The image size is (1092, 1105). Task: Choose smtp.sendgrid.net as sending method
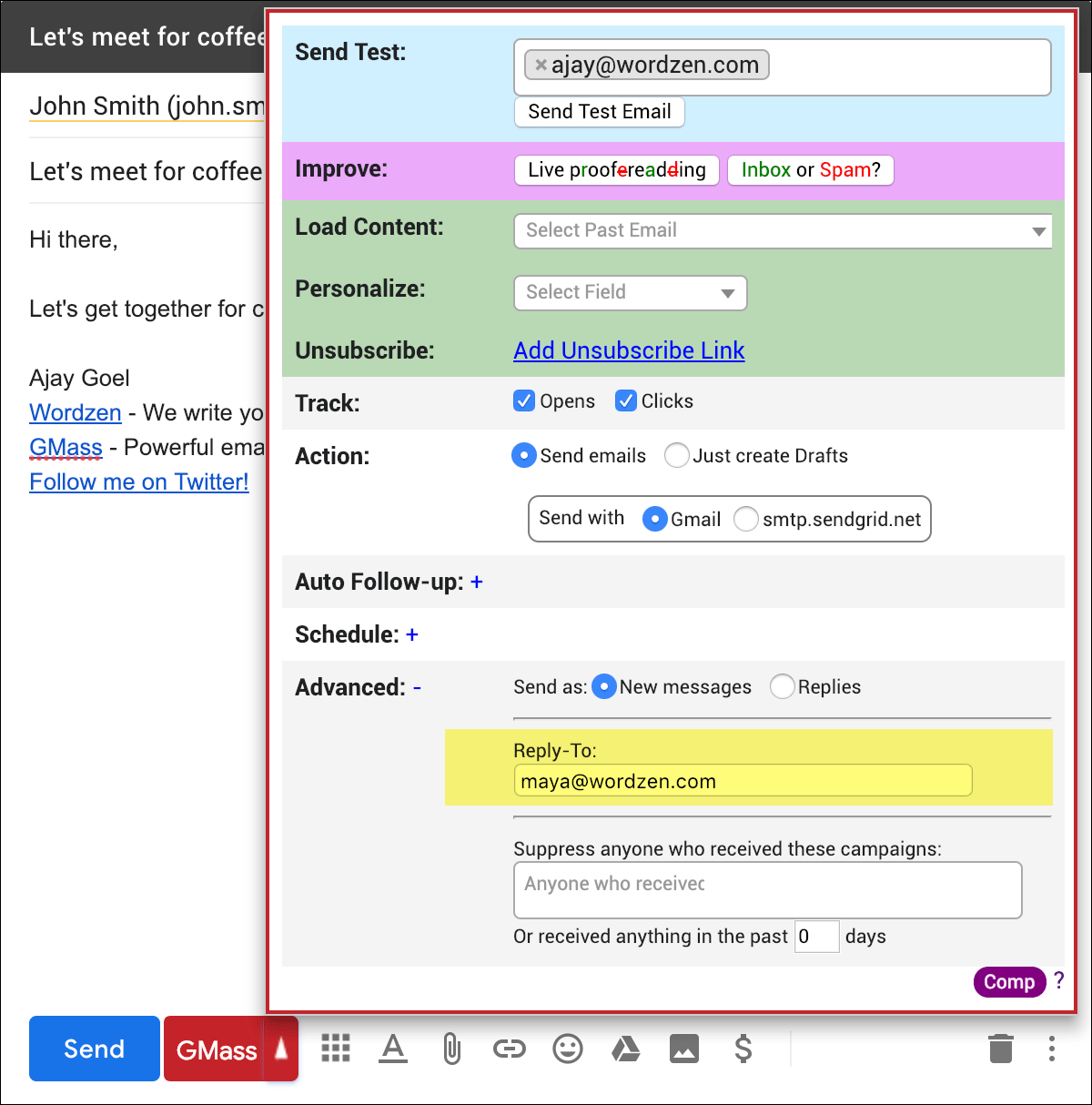pos(746,519)
